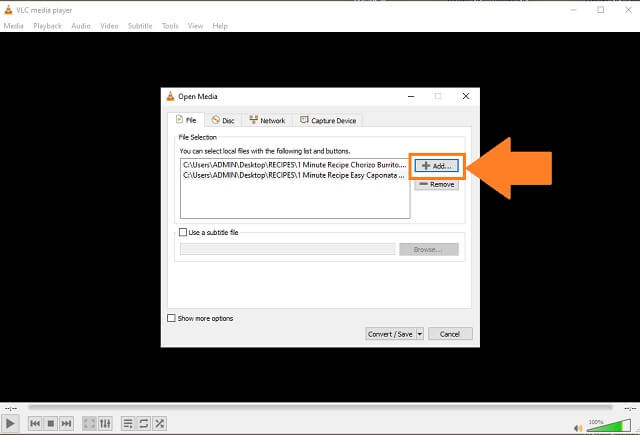Click the playback seek bar
640x435 pixels.
(320, 407)
